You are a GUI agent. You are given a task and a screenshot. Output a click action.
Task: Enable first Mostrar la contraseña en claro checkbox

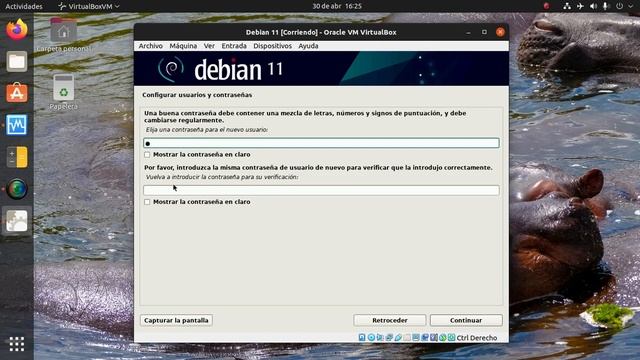tap(147, 155)
